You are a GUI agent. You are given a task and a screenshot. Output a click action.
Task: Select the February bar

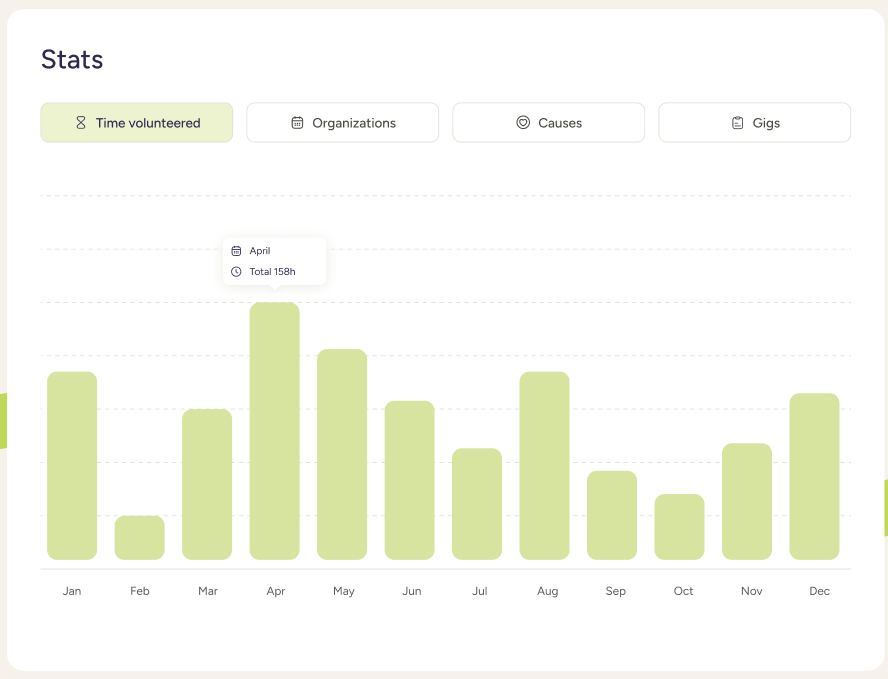point(139,538)
